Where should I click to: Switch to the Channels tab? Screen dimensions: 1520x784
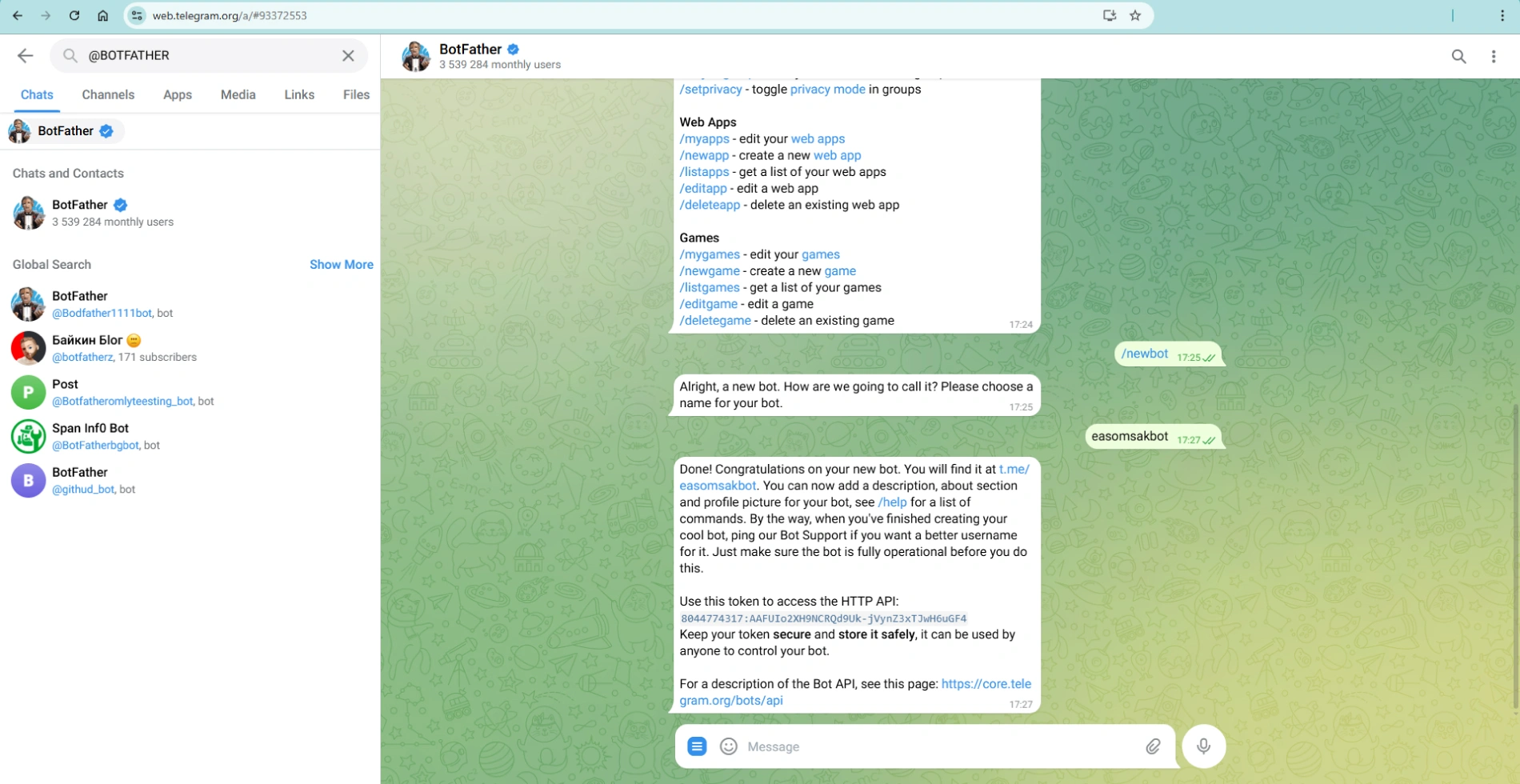[108, 94]
